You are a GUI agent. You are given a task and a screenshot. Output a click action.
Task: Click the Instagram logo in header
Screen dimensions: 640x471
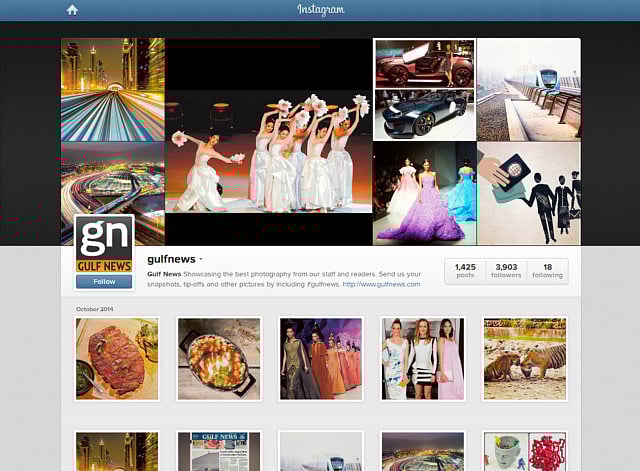point(320,10)
